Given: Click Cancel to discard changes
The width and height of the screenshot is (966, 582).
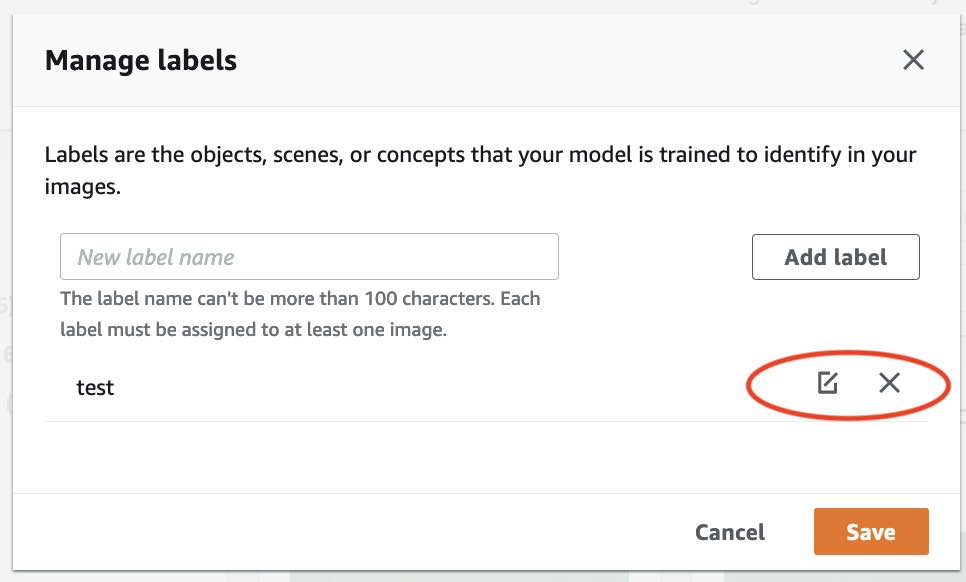Looking at the screenshot, I should click(729, 532).
